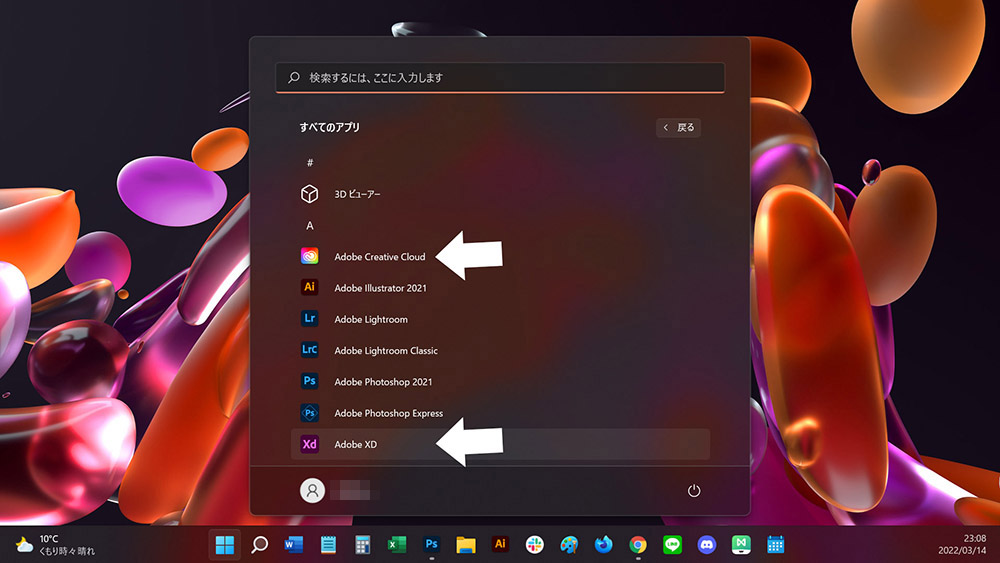Screen dimensions: 1000x563
Task: Launch Firefox from the taskbar
Action: pyautogui.click(x=603, y=545)
